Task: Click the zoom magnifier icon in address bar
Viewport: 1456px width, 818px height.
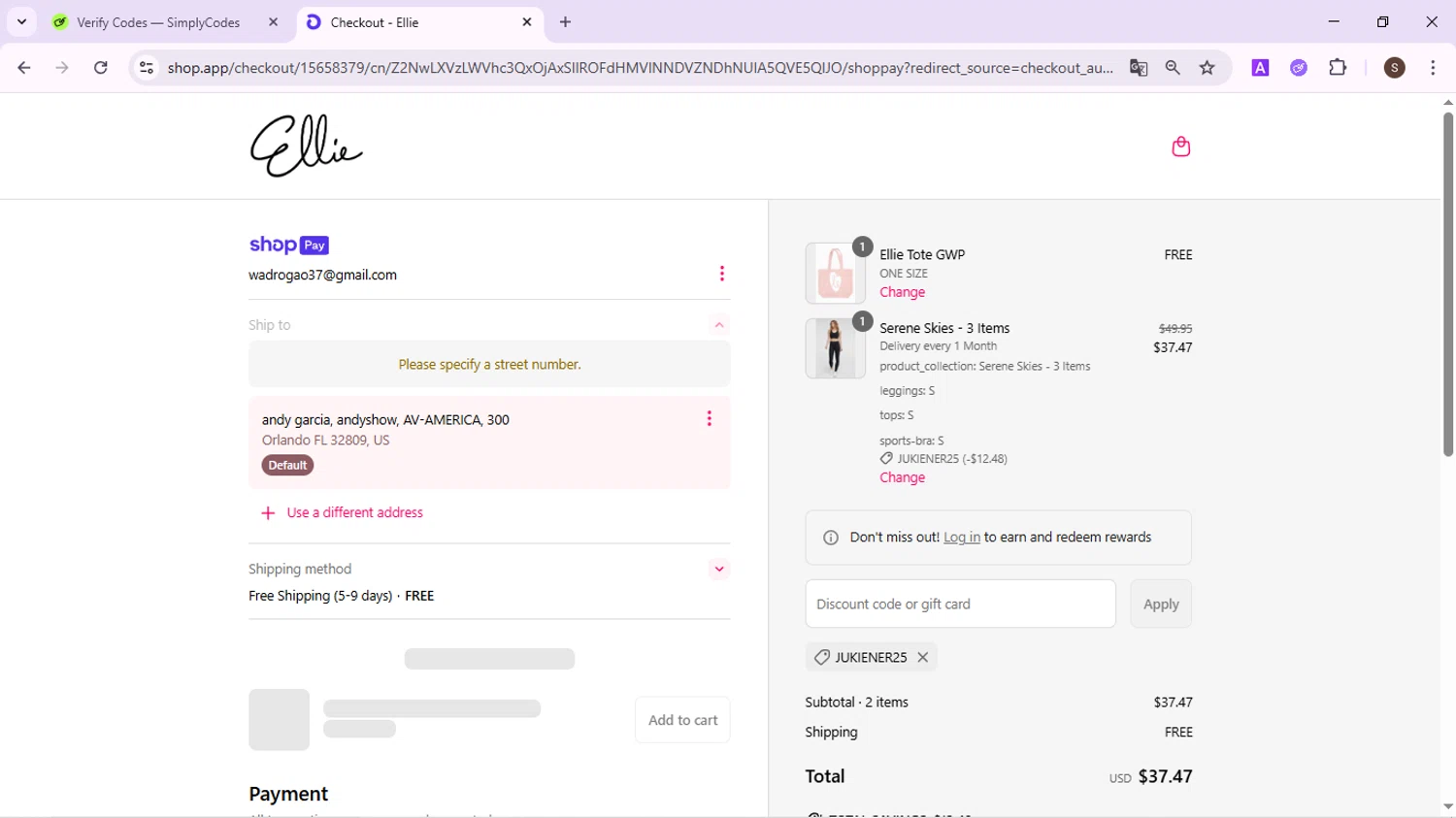Action: tap(1173, 68)
